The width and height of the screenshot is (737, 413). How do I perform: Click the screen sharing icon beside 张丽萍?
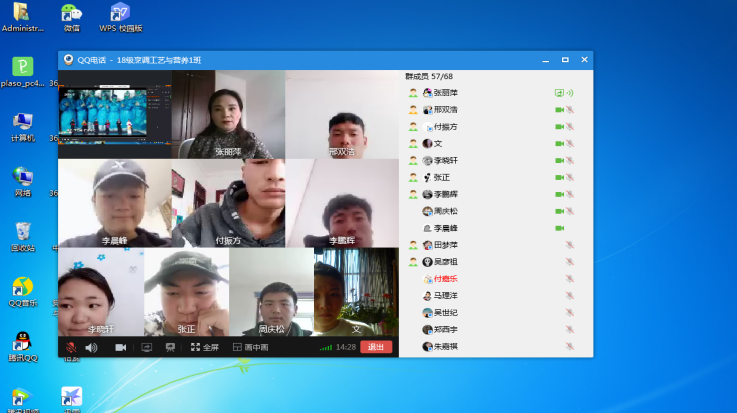pyautogui.click(x=559, y=93)
